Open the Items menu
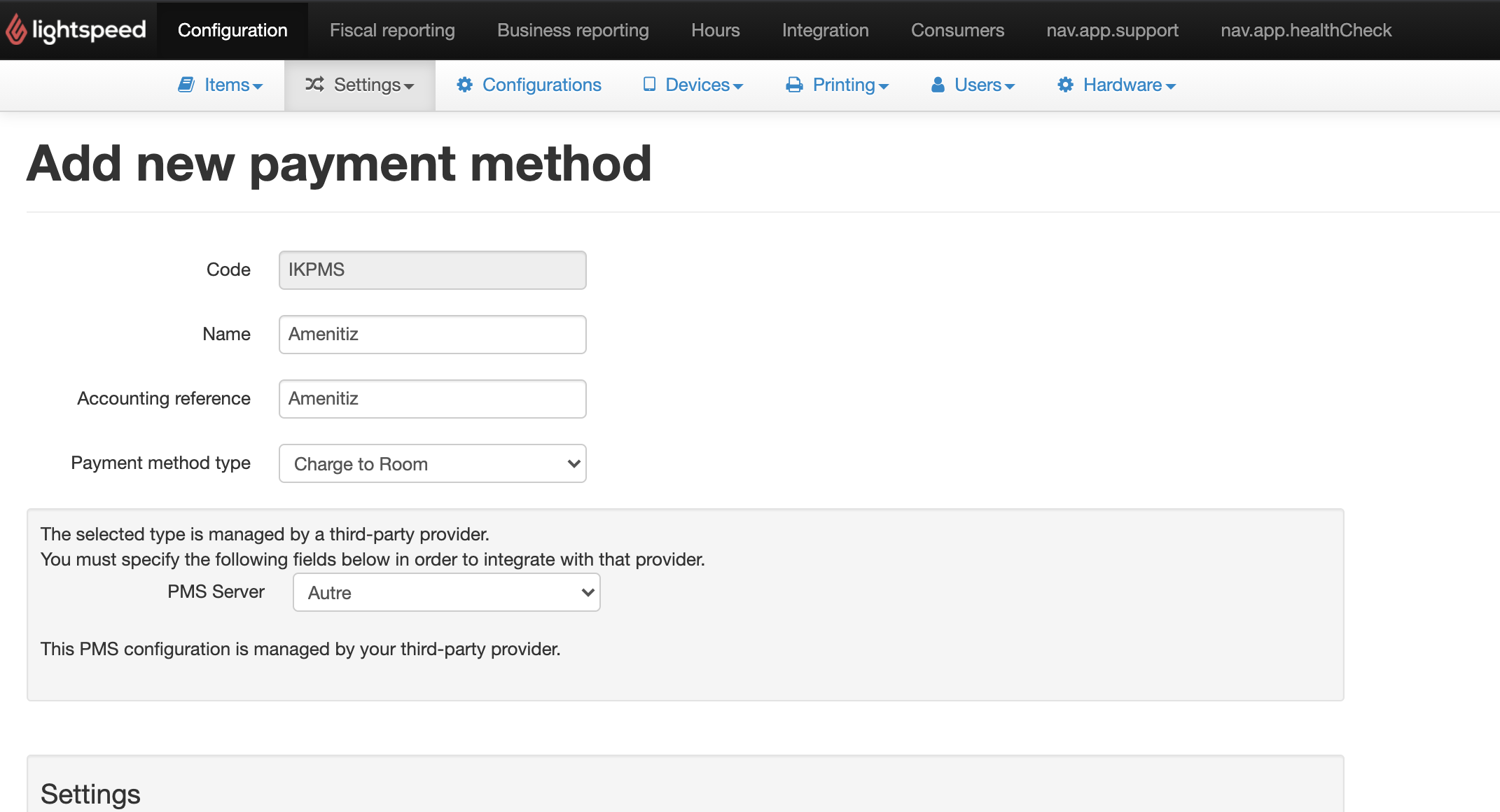The width and height of the screenshot is (1500, 812). tap(223, 85)
